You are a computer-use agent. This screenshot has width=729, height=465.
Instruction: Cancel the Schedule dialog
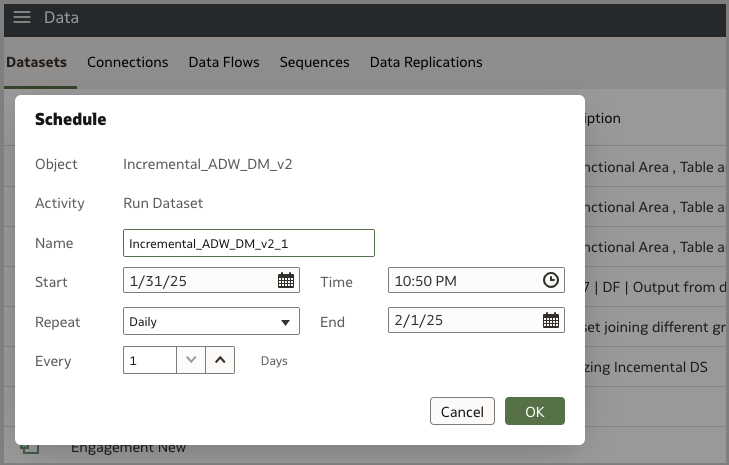pyautogui.click(x=462, y=411)
